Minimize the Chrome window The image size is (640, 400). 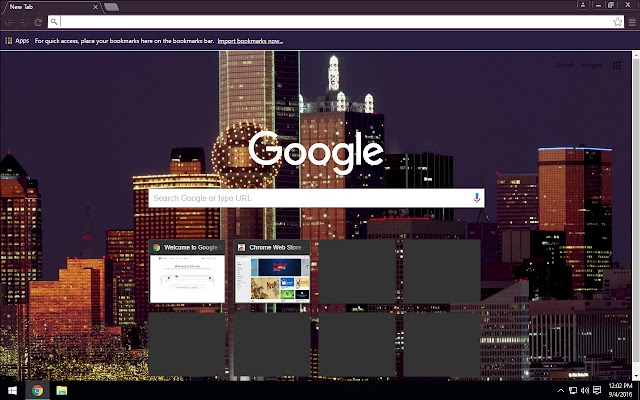pos(598,5)
